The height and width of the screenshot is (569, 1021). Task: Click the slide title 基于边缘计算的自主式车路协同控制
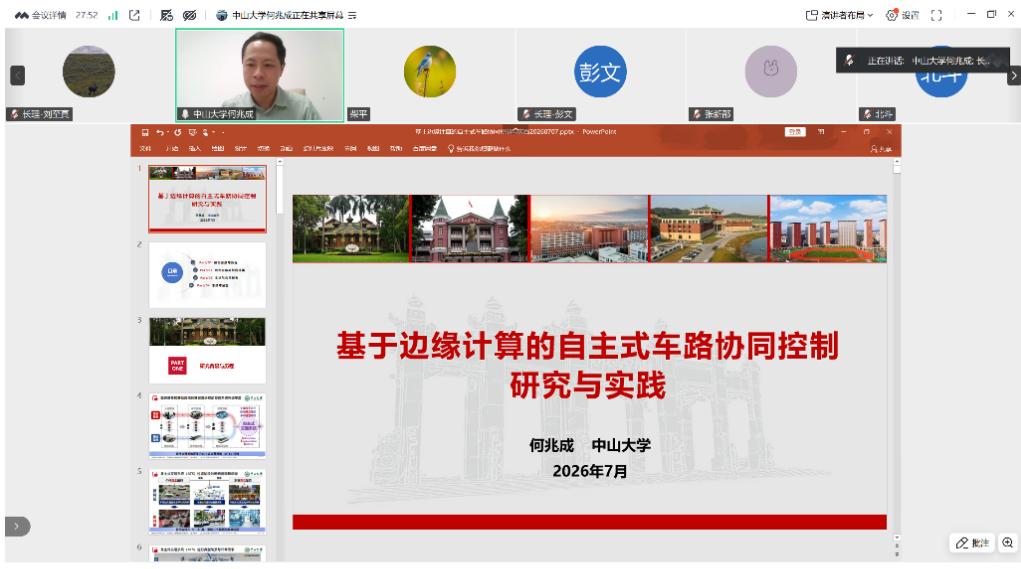[x=588, y=345]
